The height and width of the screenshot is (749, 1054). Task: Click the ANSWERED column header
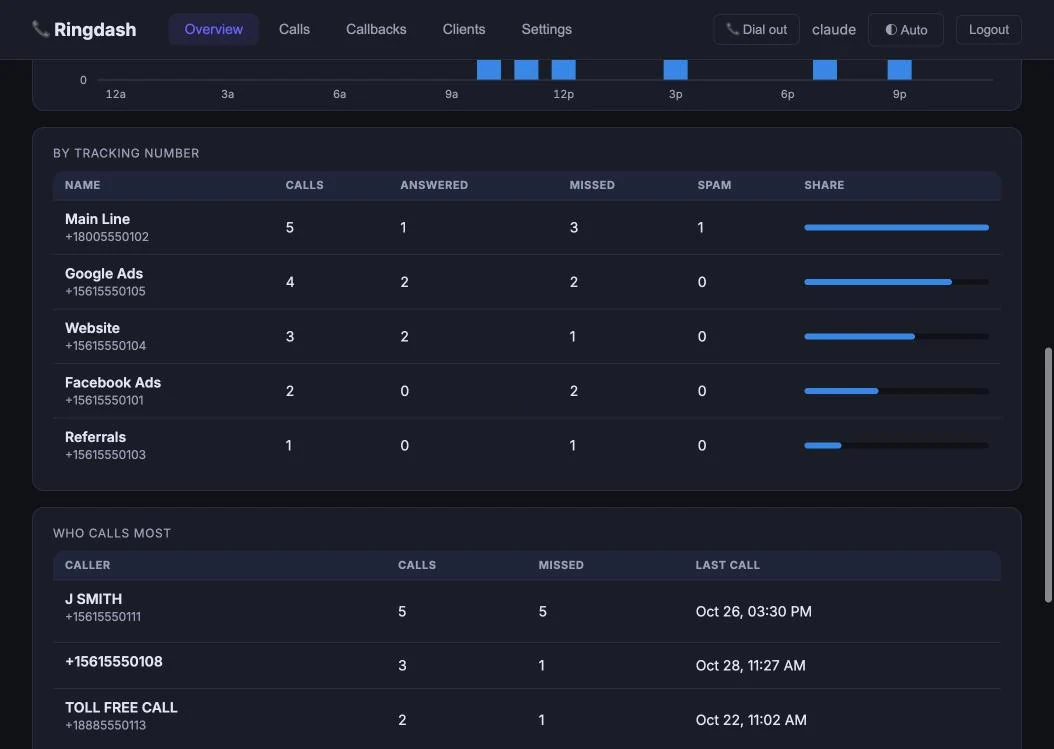tap(434, 185)
